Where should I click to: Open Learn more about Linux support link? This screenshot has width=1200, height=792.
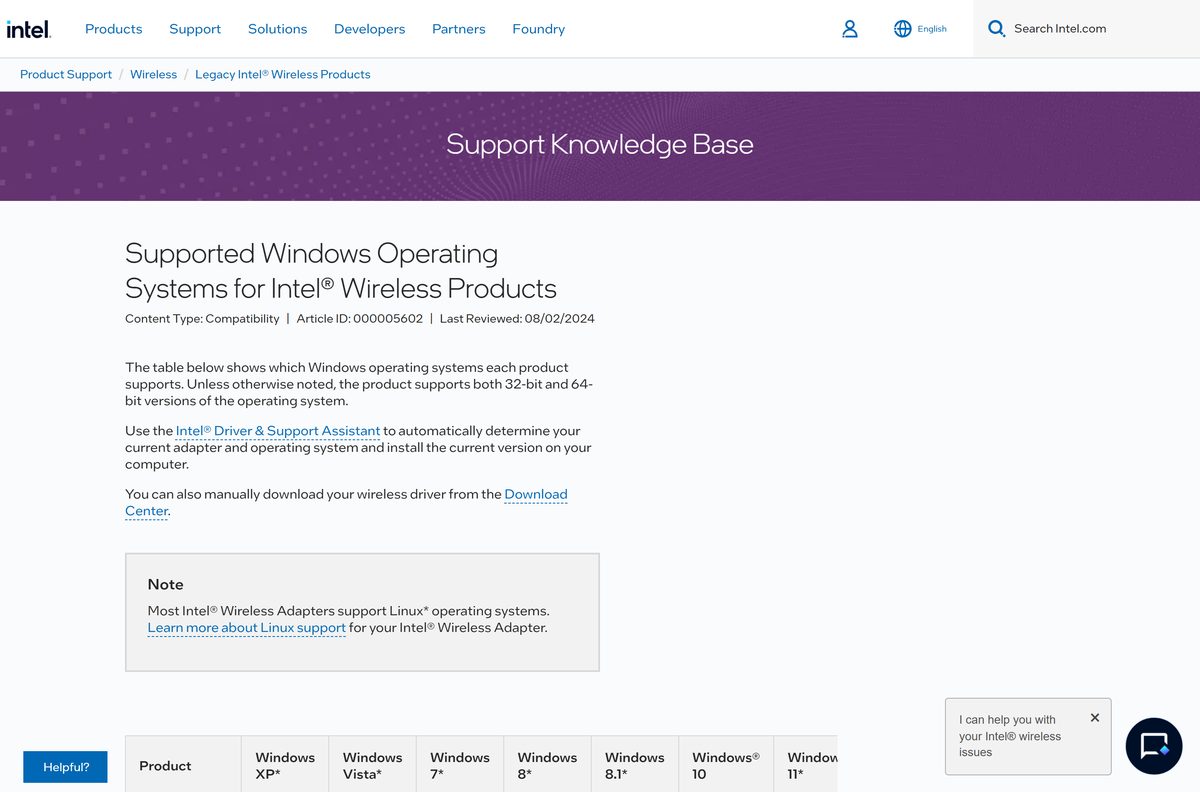pos(247,628)
